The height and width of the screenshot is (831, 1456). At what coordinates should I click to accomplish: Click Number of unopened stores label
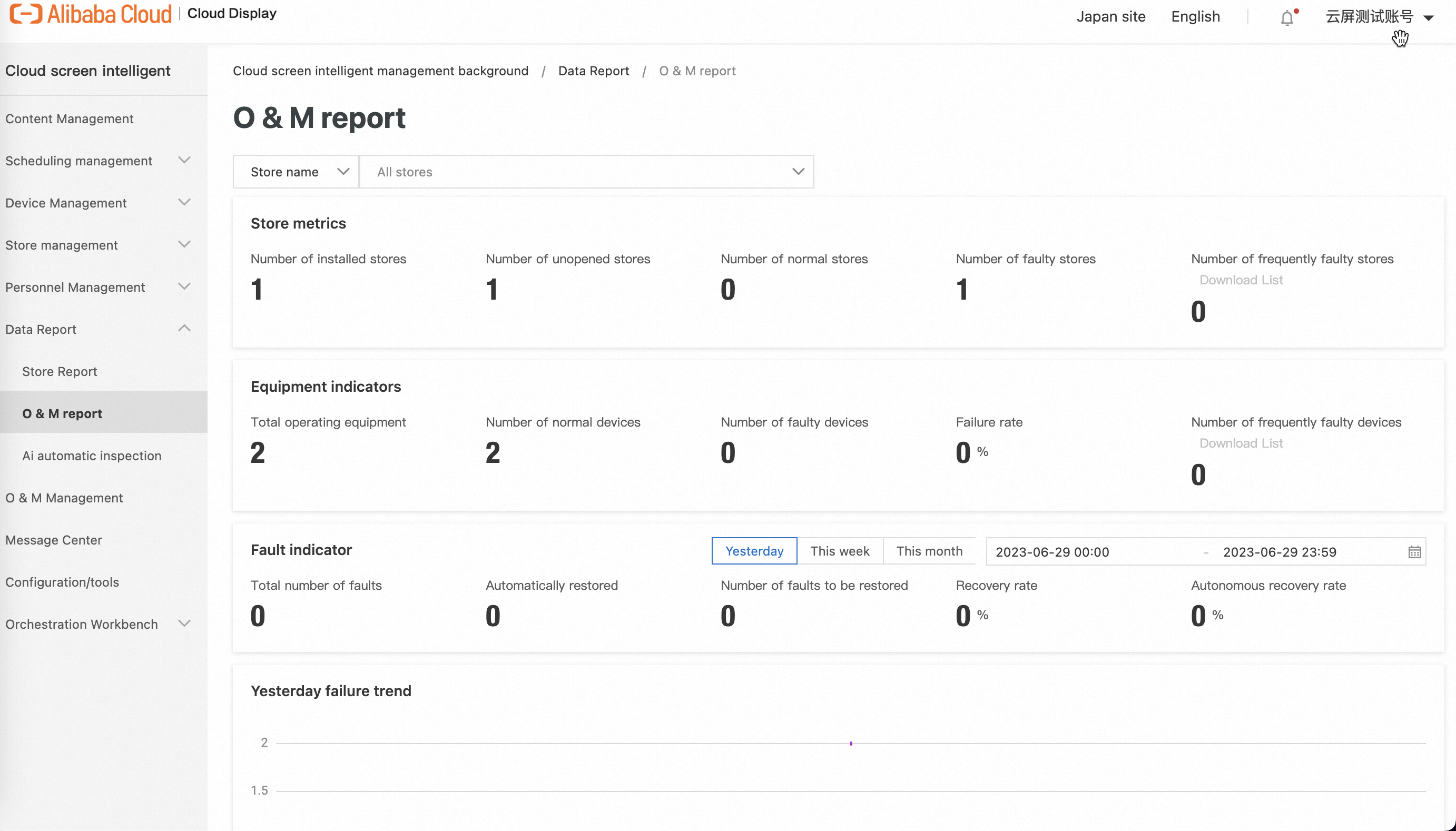(568, 259)
